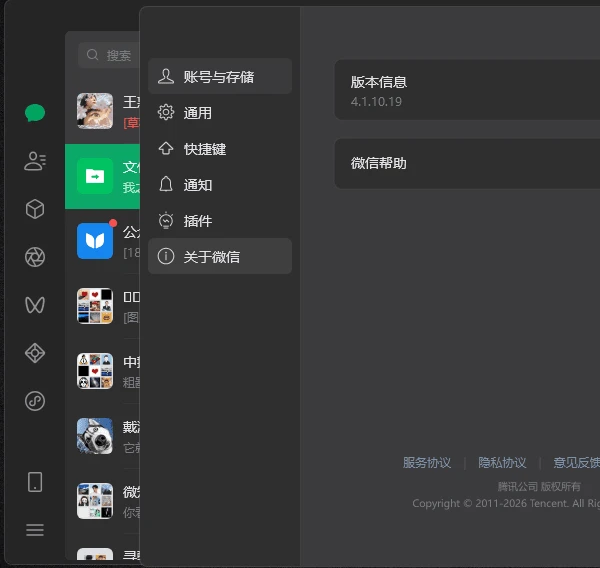Screen dimensions: 600x568
Task: Open the blue official accounts chat with red badge
Action: point(103,242)
